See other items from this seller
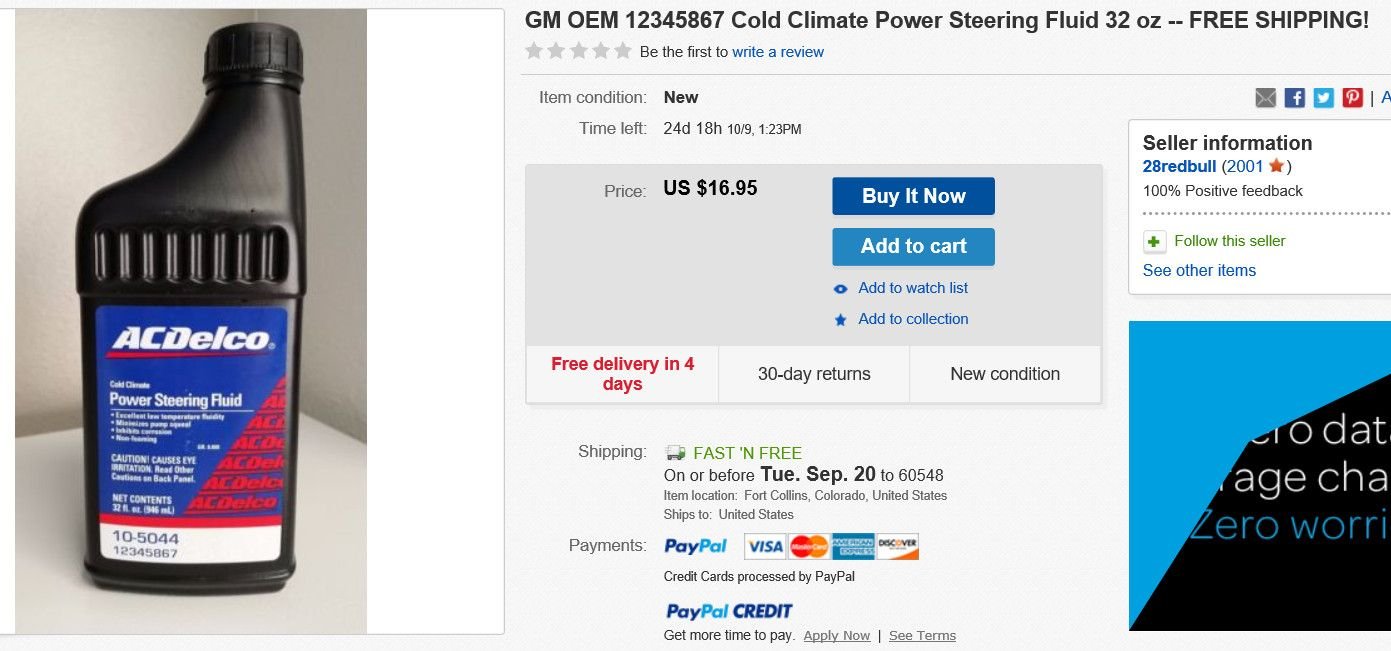The width and height of the screenshot is (1391, 651). pyautogui.click(x=1199, y=270)
